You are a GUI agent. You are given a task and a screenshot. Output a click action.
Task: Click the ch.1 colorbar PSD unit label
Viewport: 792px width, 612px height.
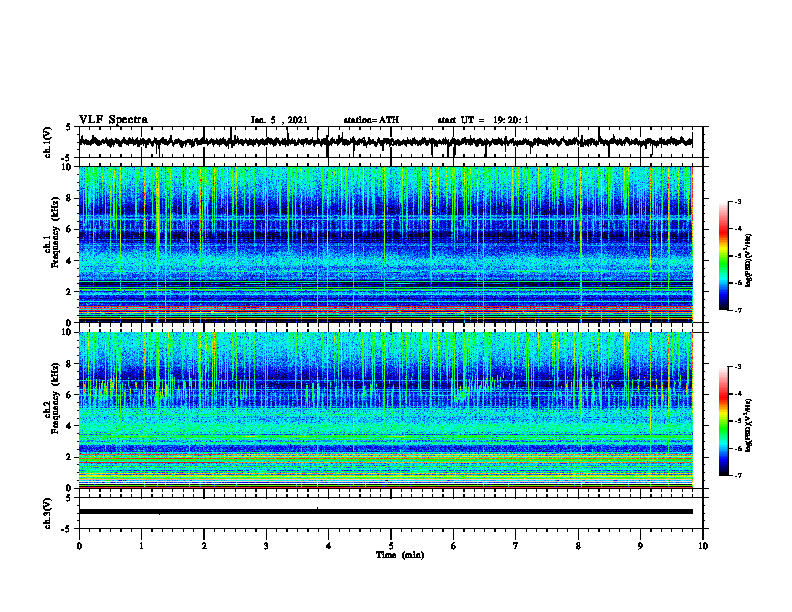coord(749,261)
